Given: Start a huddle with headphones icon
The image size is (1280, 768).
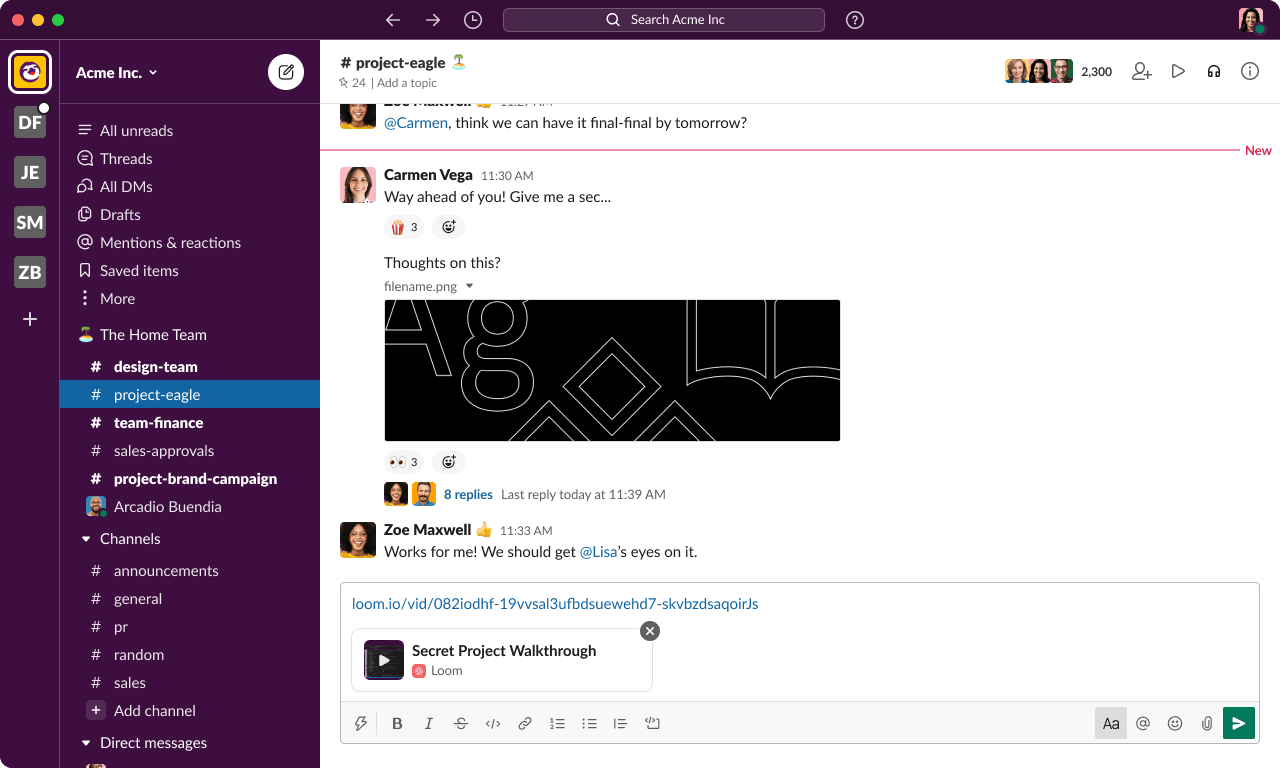Looking at the screenshot, I should pos(1214,71).
